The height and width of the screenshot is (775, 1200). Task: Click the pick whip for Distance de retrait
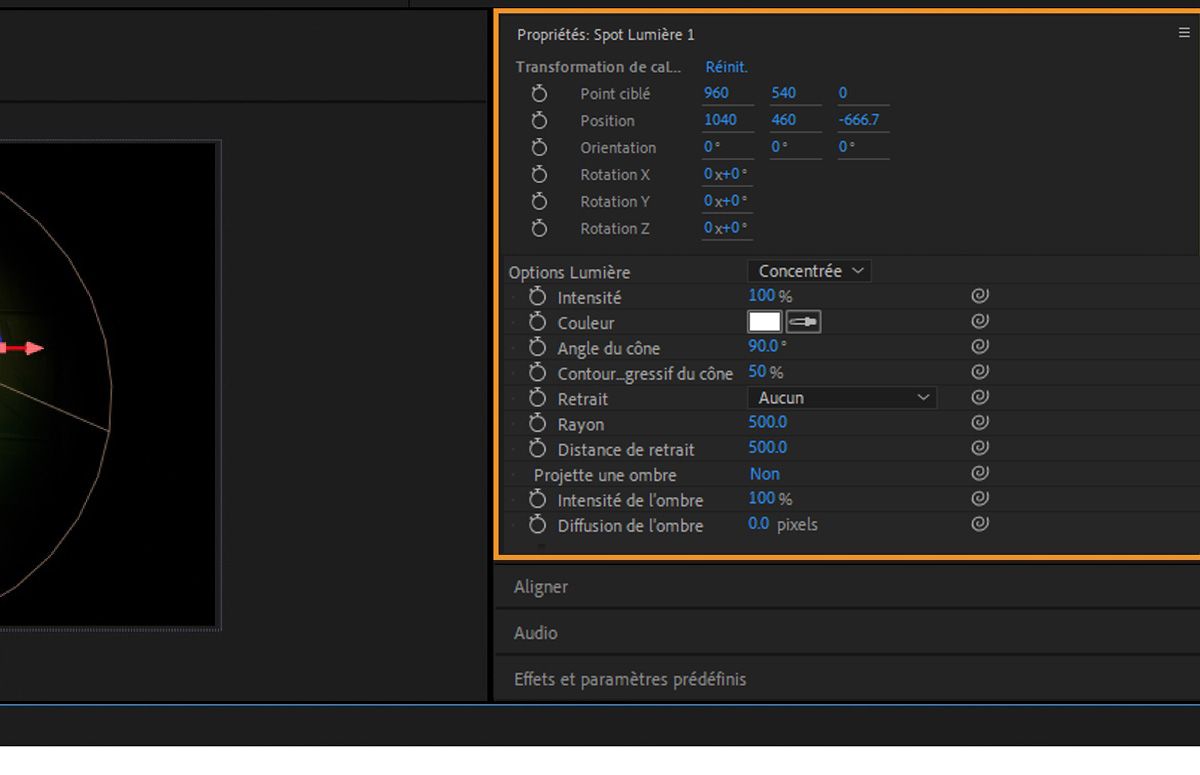point(980,448)
